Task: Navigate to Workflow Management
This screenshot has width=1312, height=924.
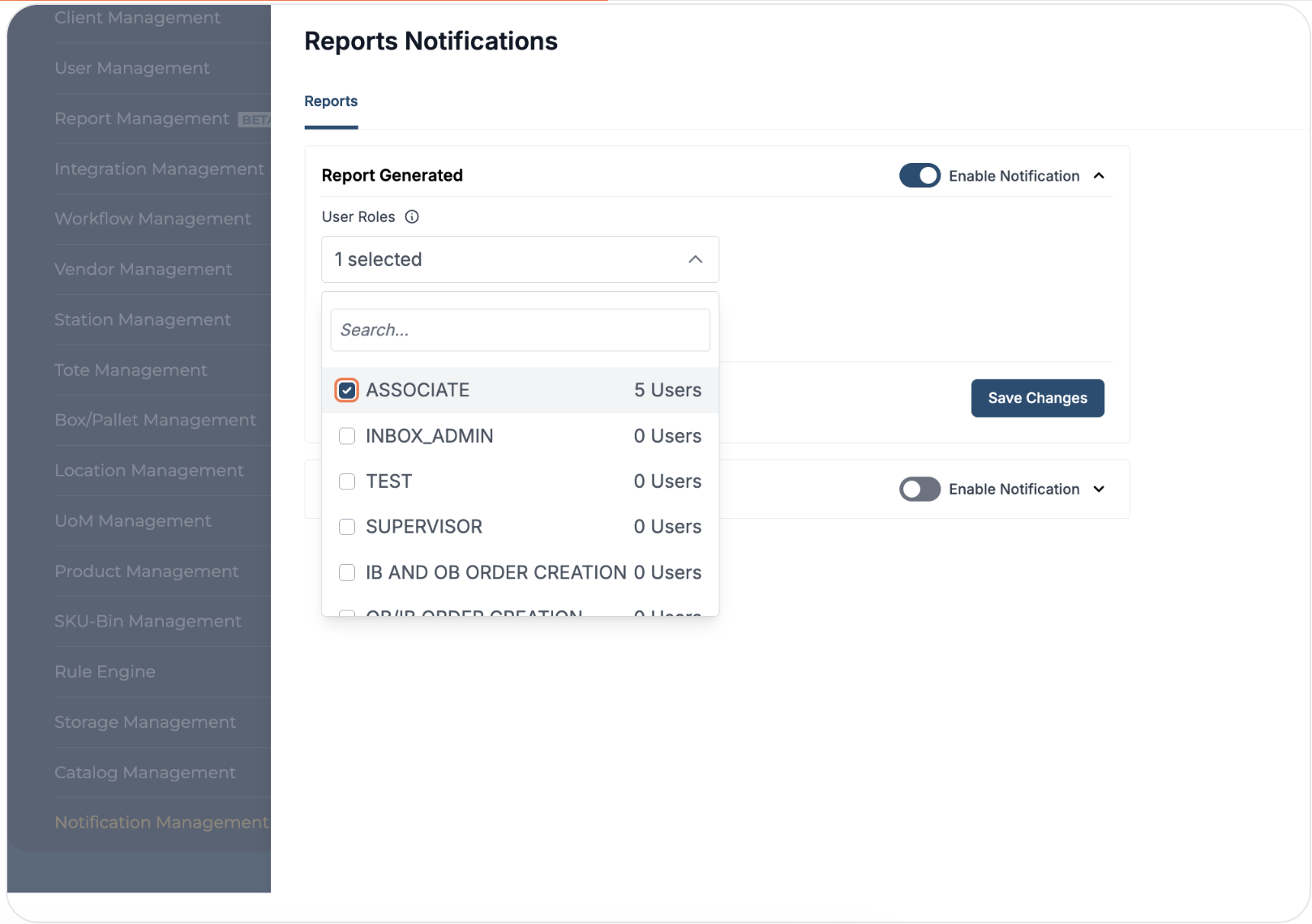Action: pos(152,220)
